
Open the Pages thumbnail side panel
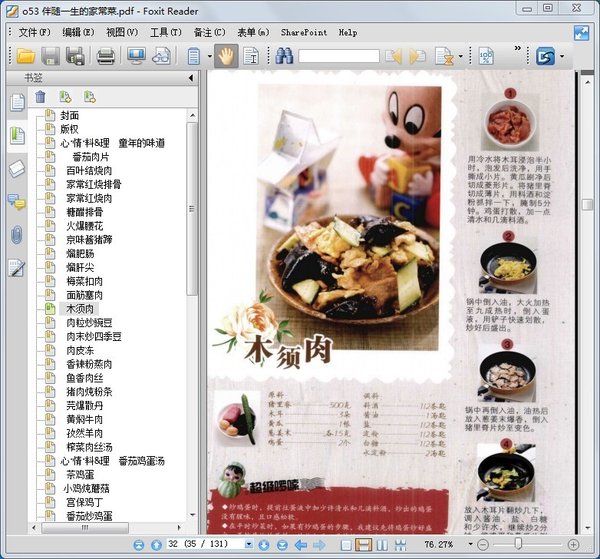[17, 102]
